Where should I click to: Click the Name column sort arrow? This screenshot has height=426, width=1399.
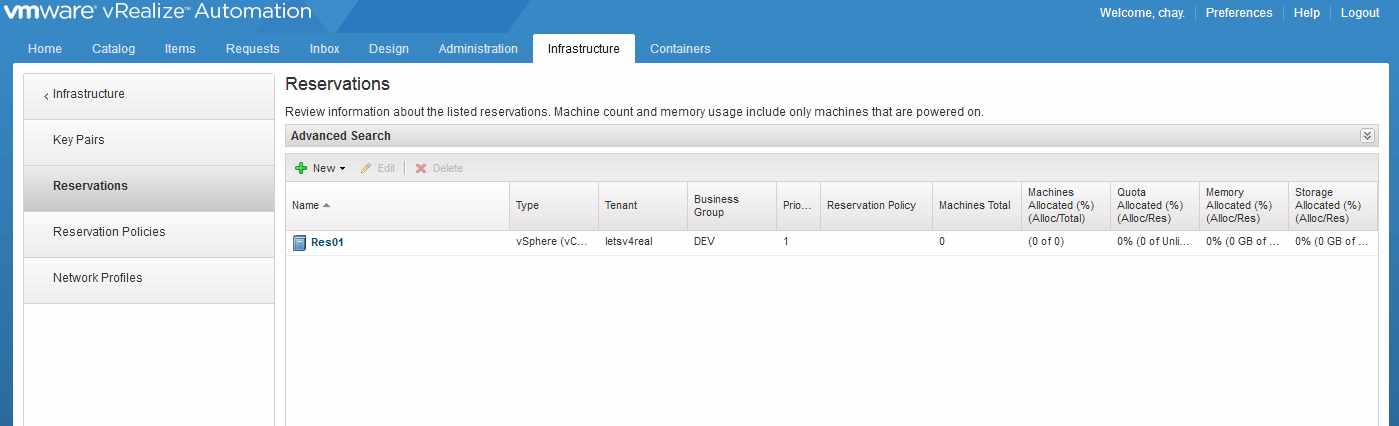click(x=327, y=205)
